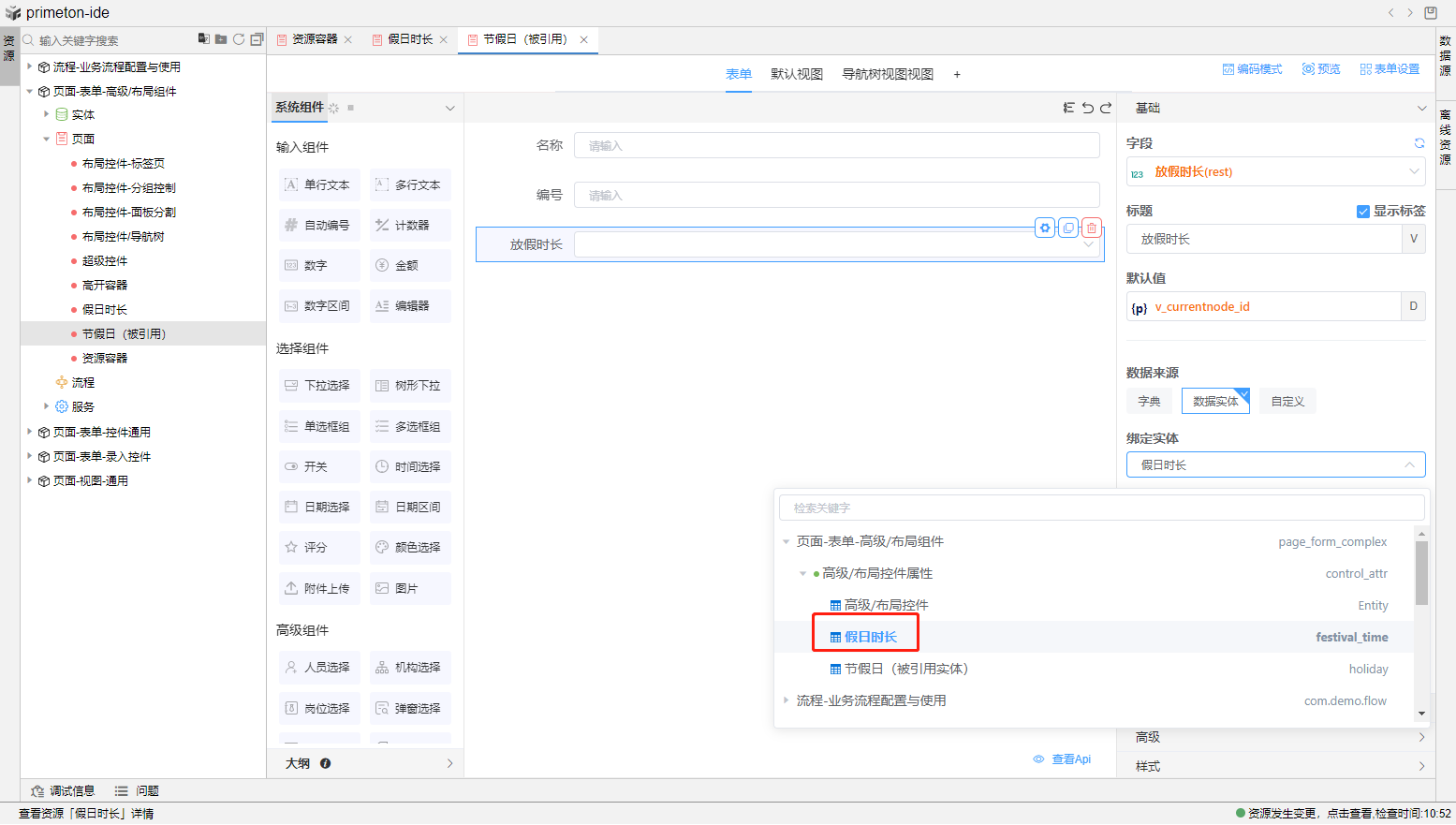
Task: Click the undo arrow in canvas toolbar
Action: 1087,108
